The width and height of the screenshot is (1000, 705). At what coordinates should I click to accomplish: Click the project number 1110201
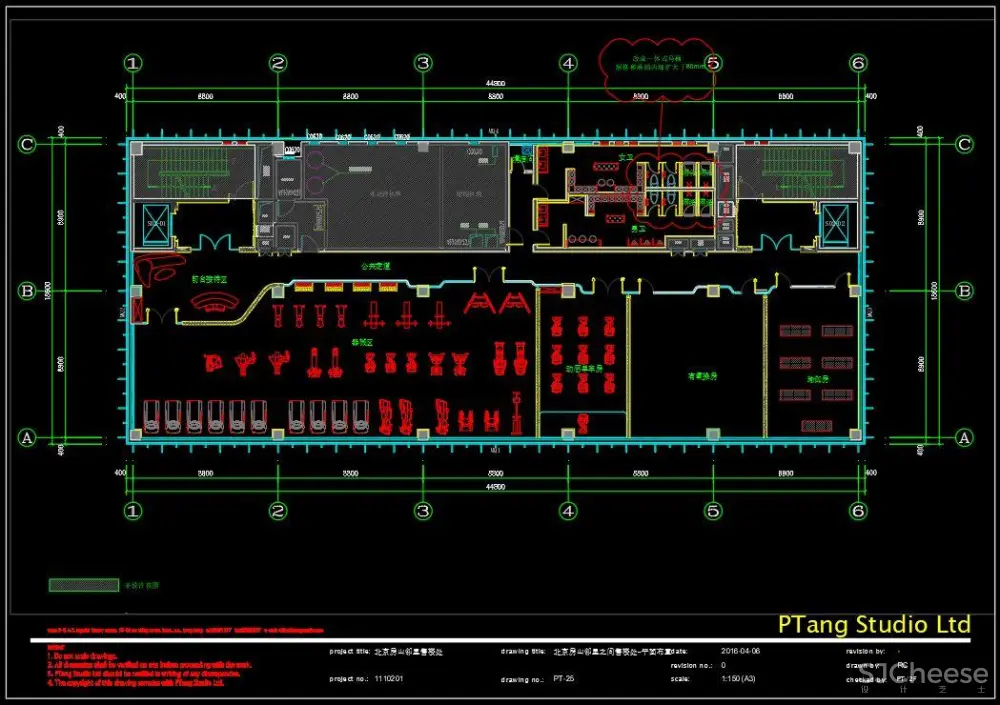tap(389, 679)
